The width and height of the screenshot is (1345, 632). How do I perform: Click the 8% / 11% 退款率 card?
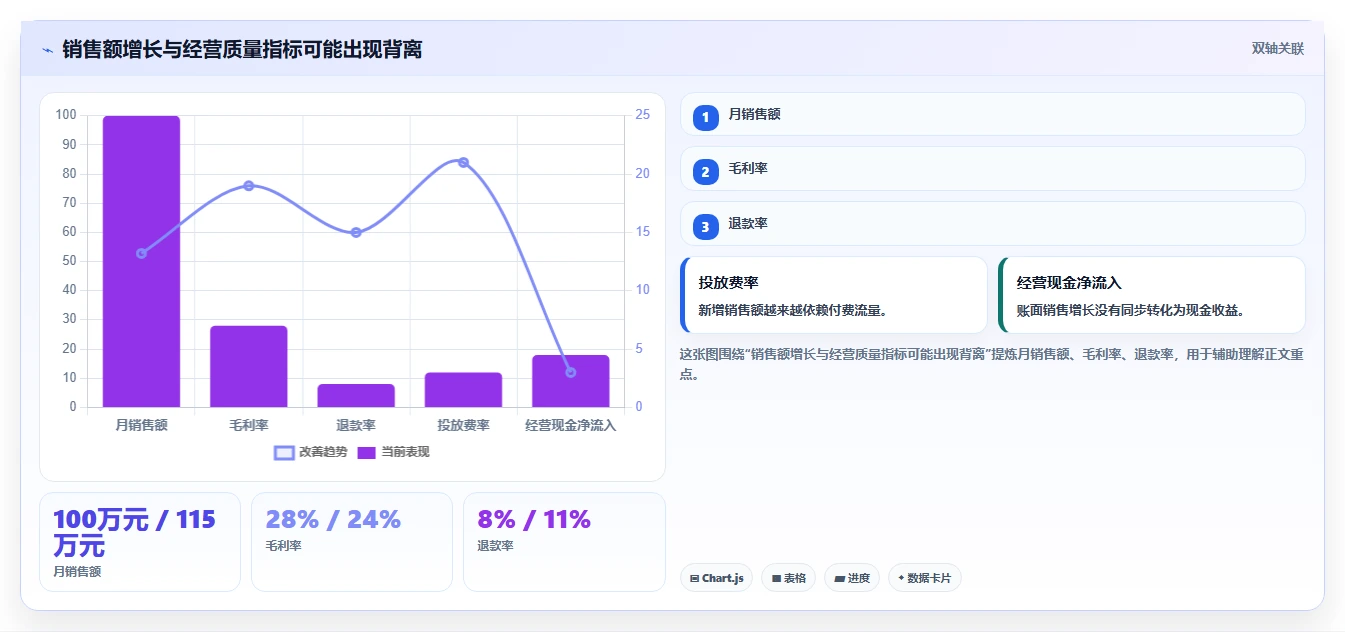click(x=564, y=542)
